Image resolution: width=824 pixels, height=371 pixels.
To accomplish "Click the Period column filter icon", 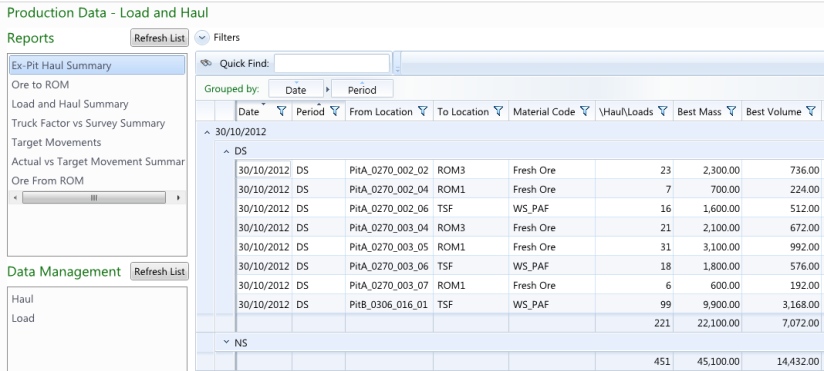I will pyautogui.click(x=334, y=111).
